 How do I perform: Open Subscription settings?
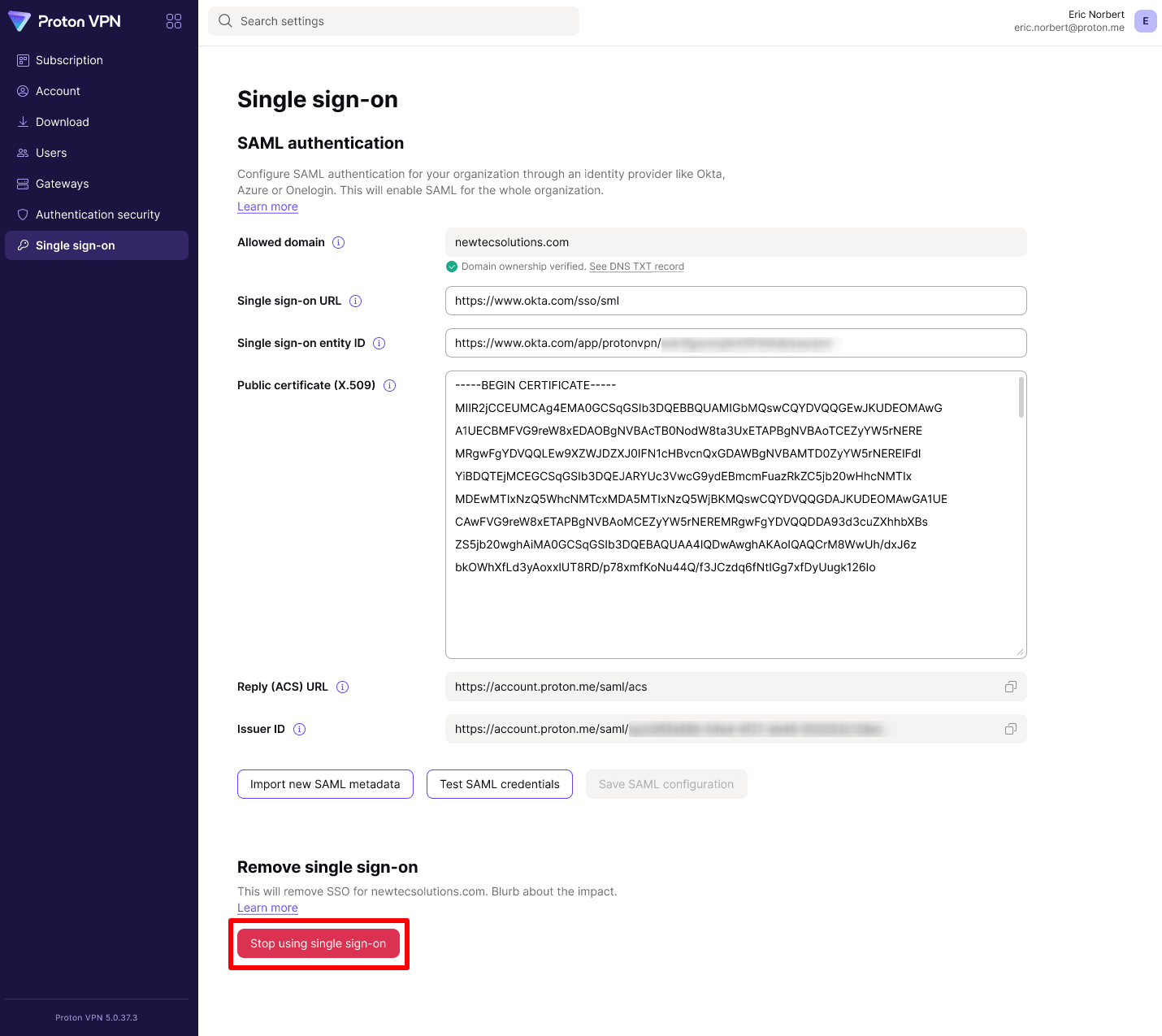pos(97,60)
